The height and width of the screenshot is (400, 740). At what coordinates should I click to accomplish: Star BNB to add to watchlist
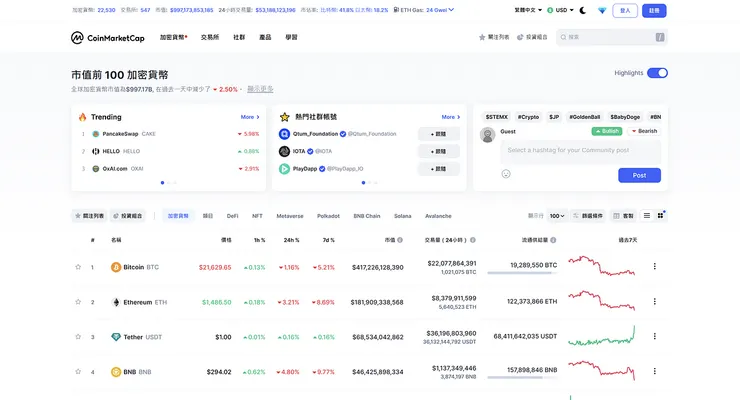[78, 372]
